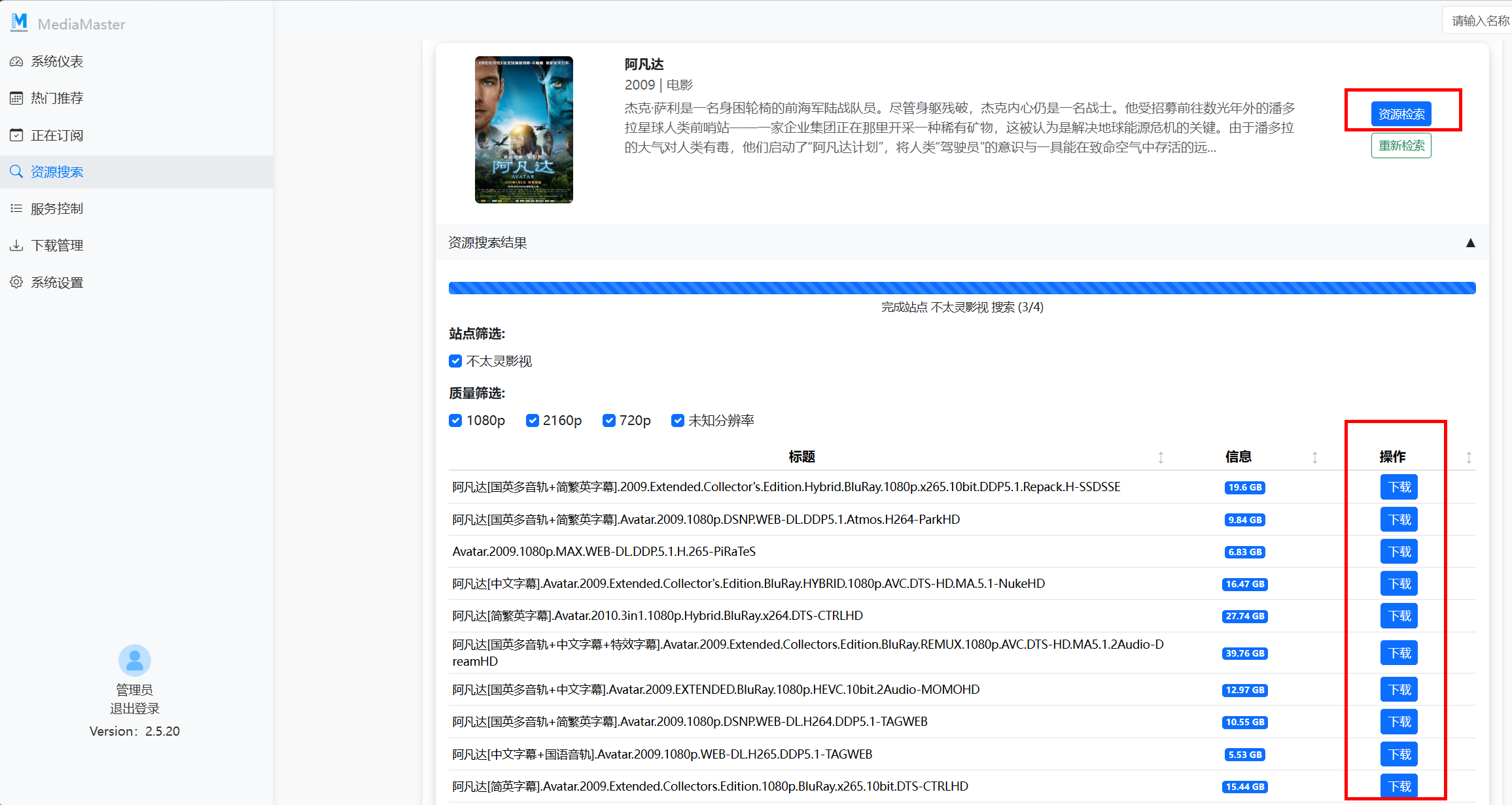The height and width of the screenshot is (805, 1512).
Task: Click the download tray icon for 下载管理
Action: (x=16, y=245)
